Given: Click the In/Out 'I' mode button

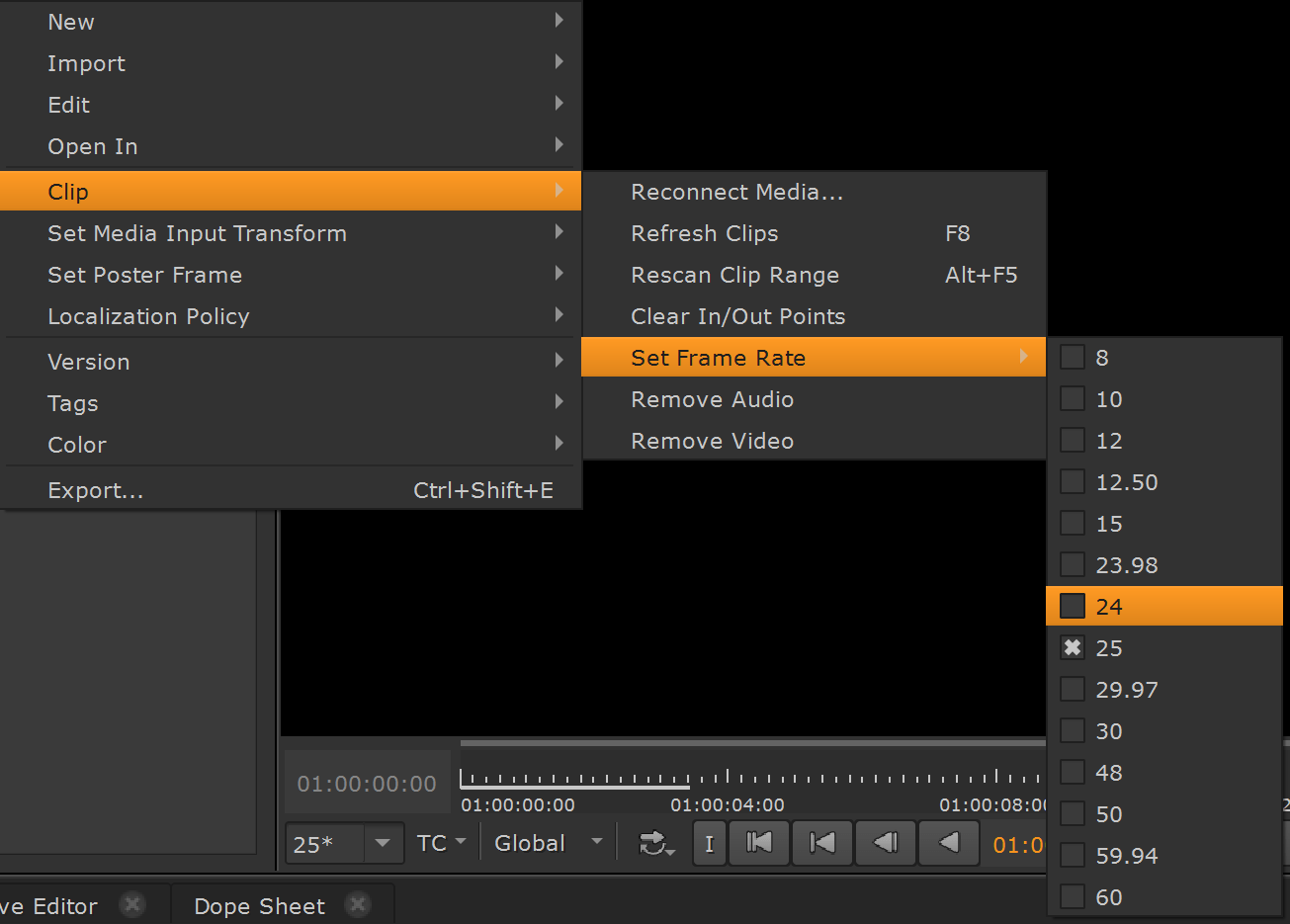Looking at the screenshot, I should point(709,843).
